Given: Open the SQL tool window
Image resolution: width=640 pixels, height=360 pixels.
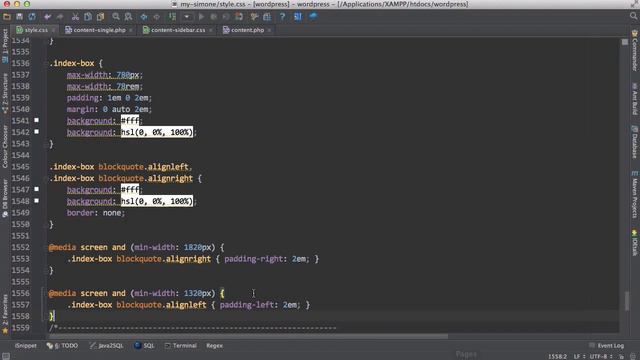Looking at the screenshot, I should pyautogui.click(x=144, y=346).
